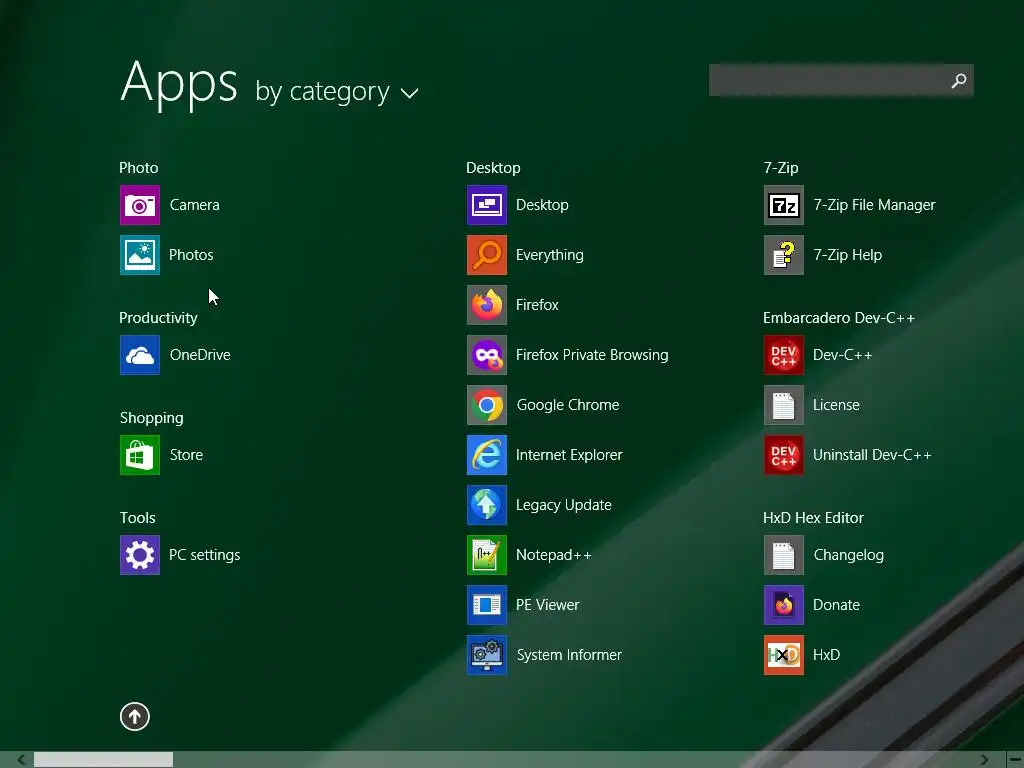Click the 'Google Chrome' label text

click(568, 405)
